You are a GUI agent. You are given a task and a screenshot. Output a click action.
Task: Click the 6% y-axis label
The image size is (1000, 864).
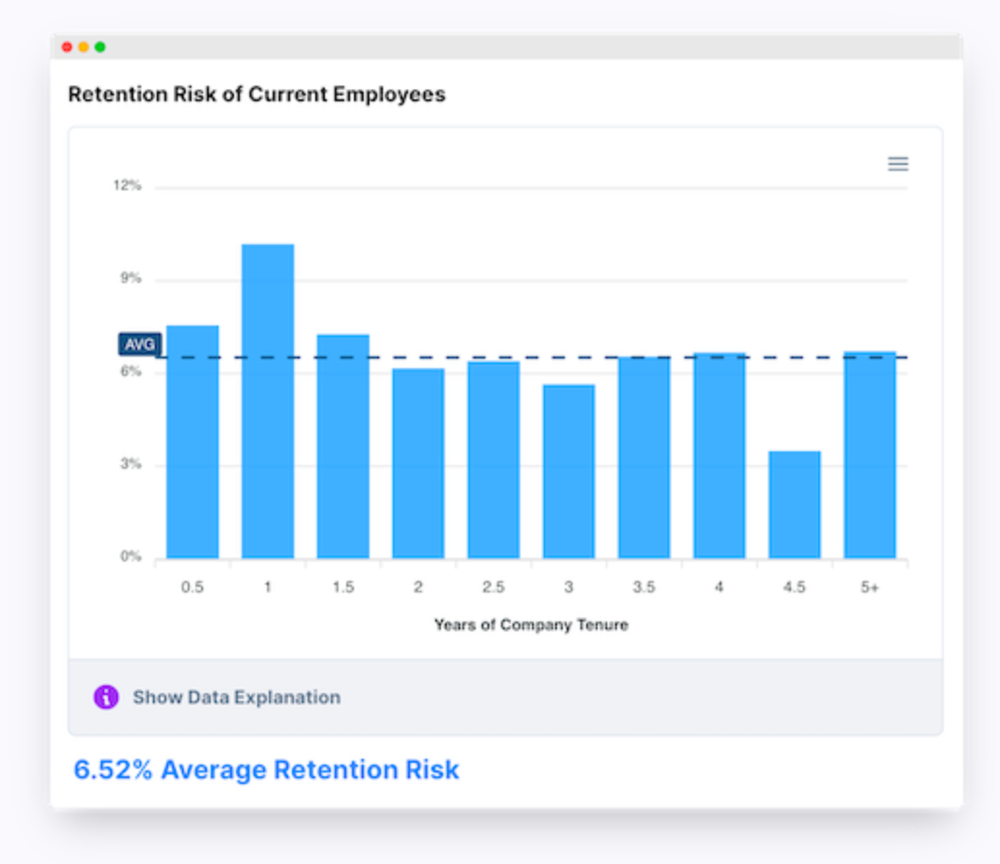(x=131, y=371)
